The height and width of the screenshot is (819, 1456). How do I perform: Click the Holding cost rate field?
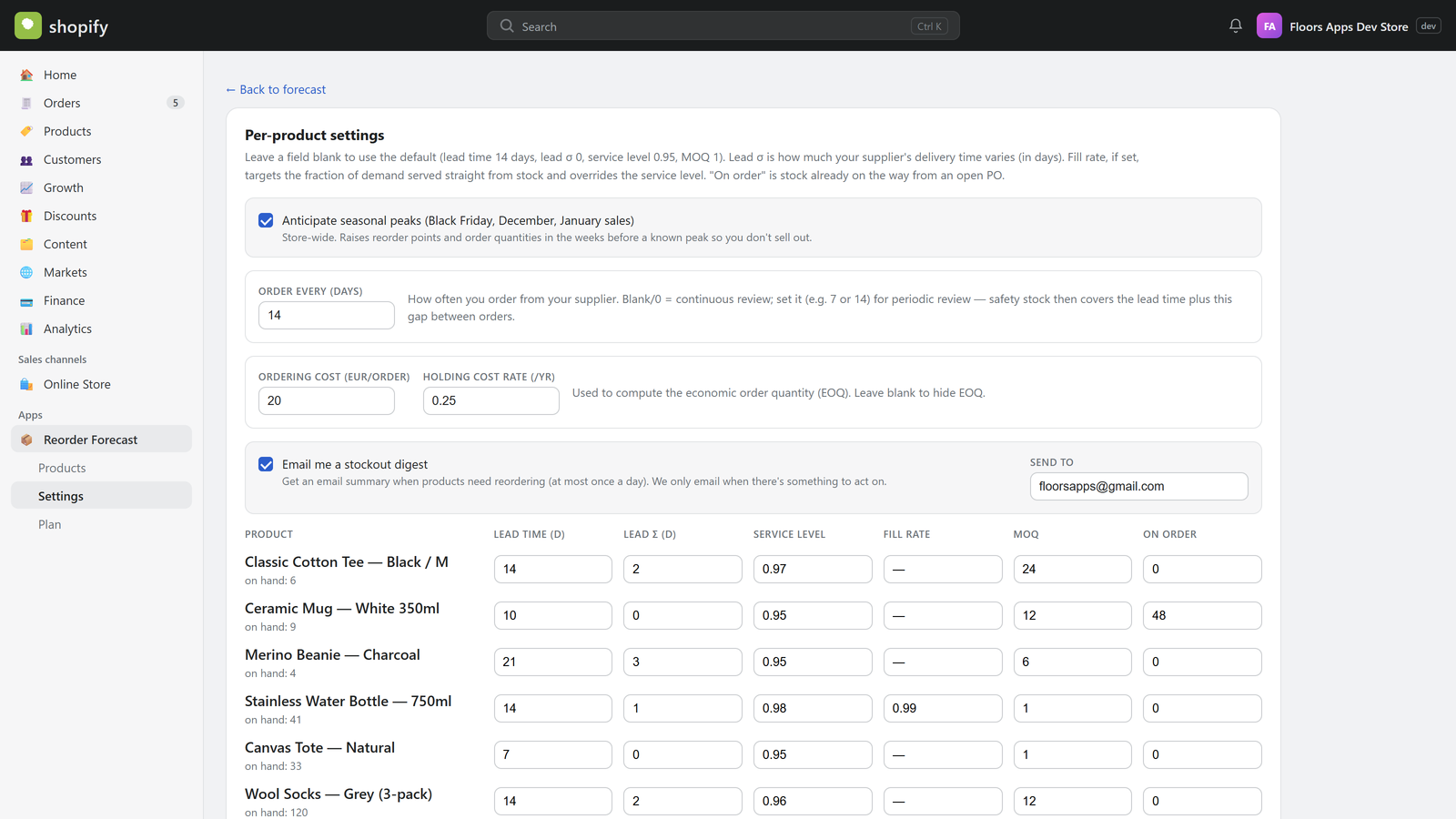point(491,400)
